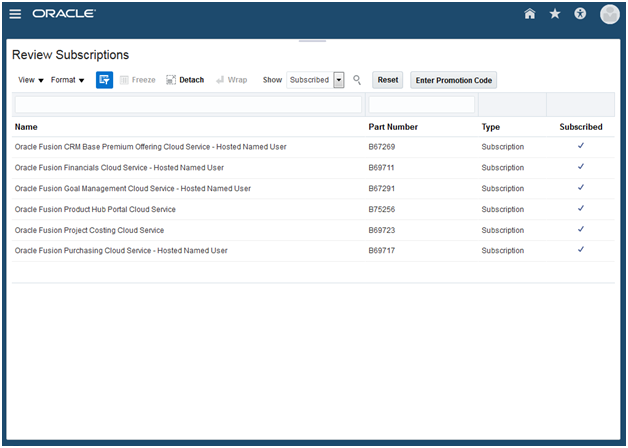The image size is (628, 448).
Task: Expand the View menu
Action: pyautogui.click(x=31, y=80)
